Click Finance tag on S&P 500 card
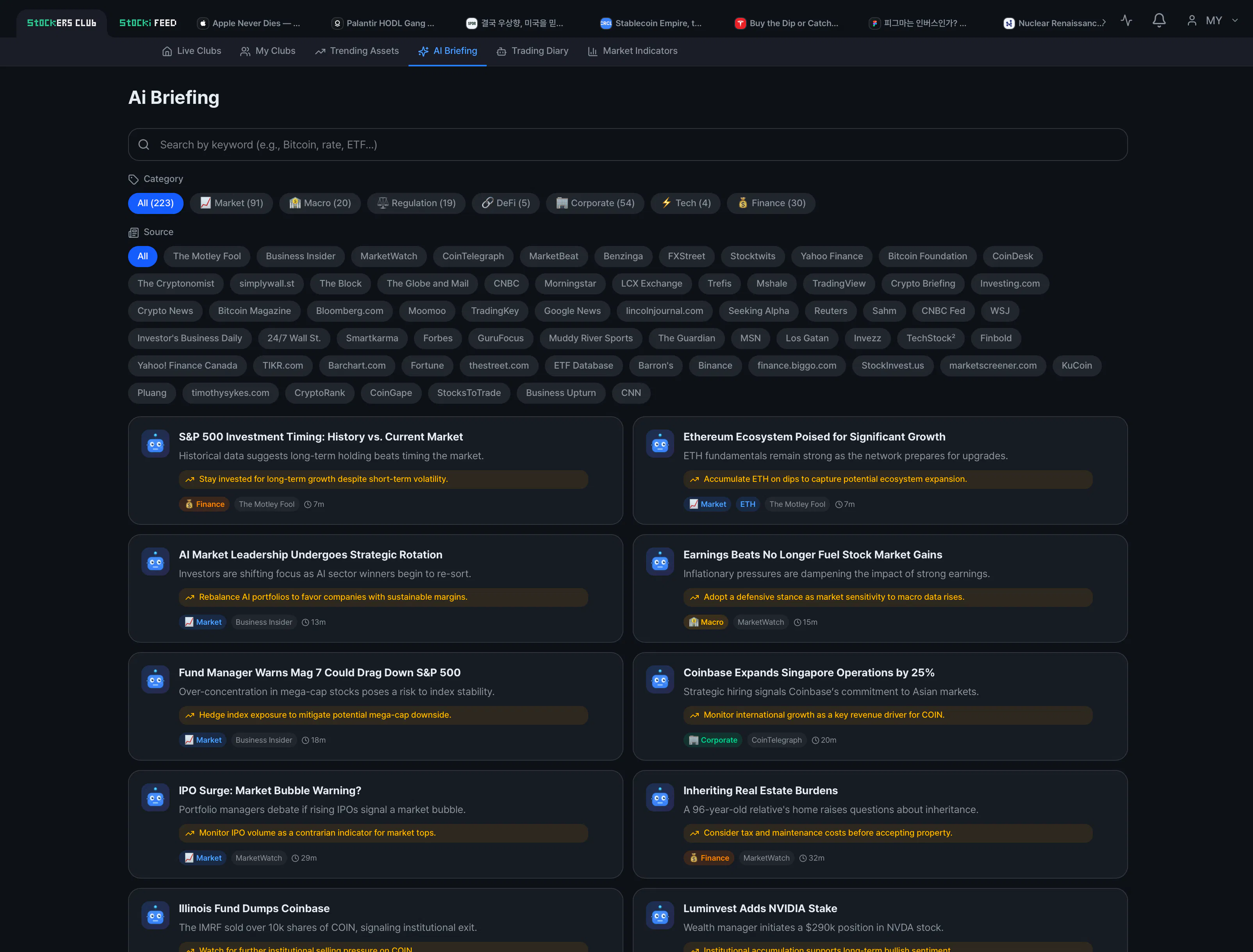1253x952 pixels. tap(204, 505)
